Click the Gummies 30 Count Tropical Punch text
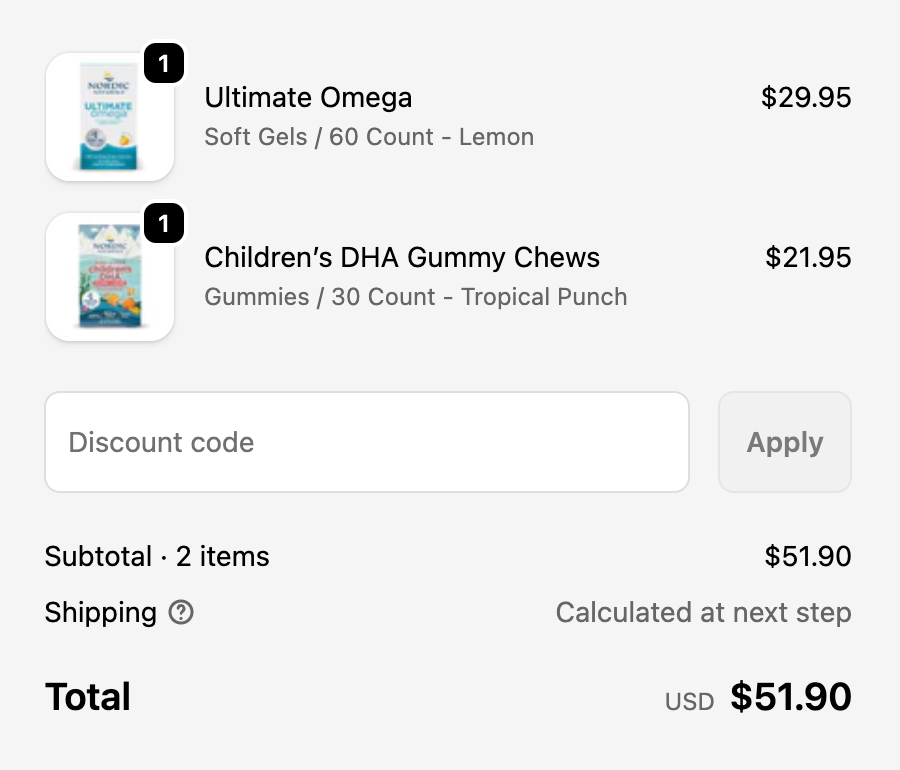Image resolution: width=900 pixels, height=770 pixels. [x=415, y=297]
